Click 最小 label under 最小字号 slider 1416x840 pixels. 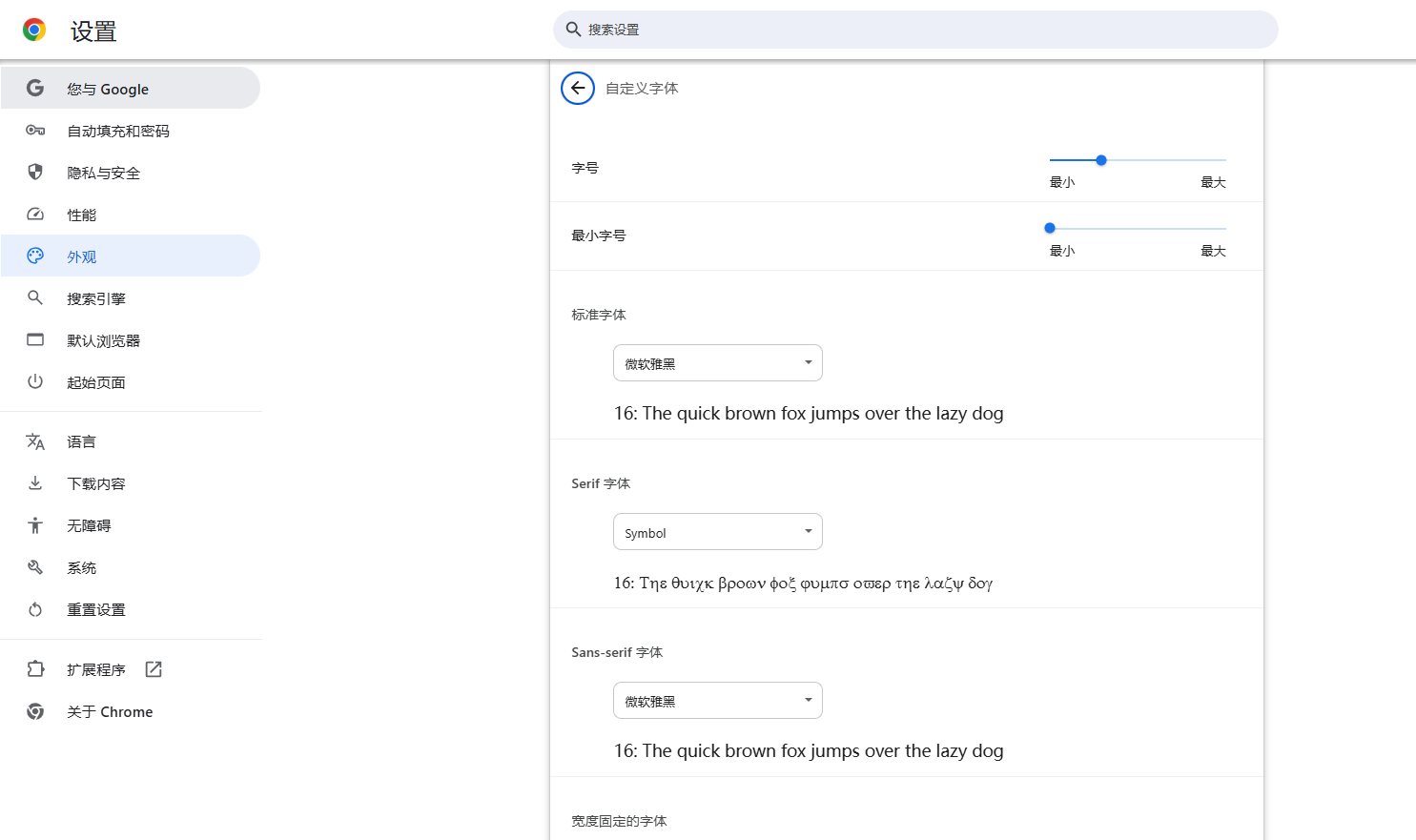pos(1062,251)
